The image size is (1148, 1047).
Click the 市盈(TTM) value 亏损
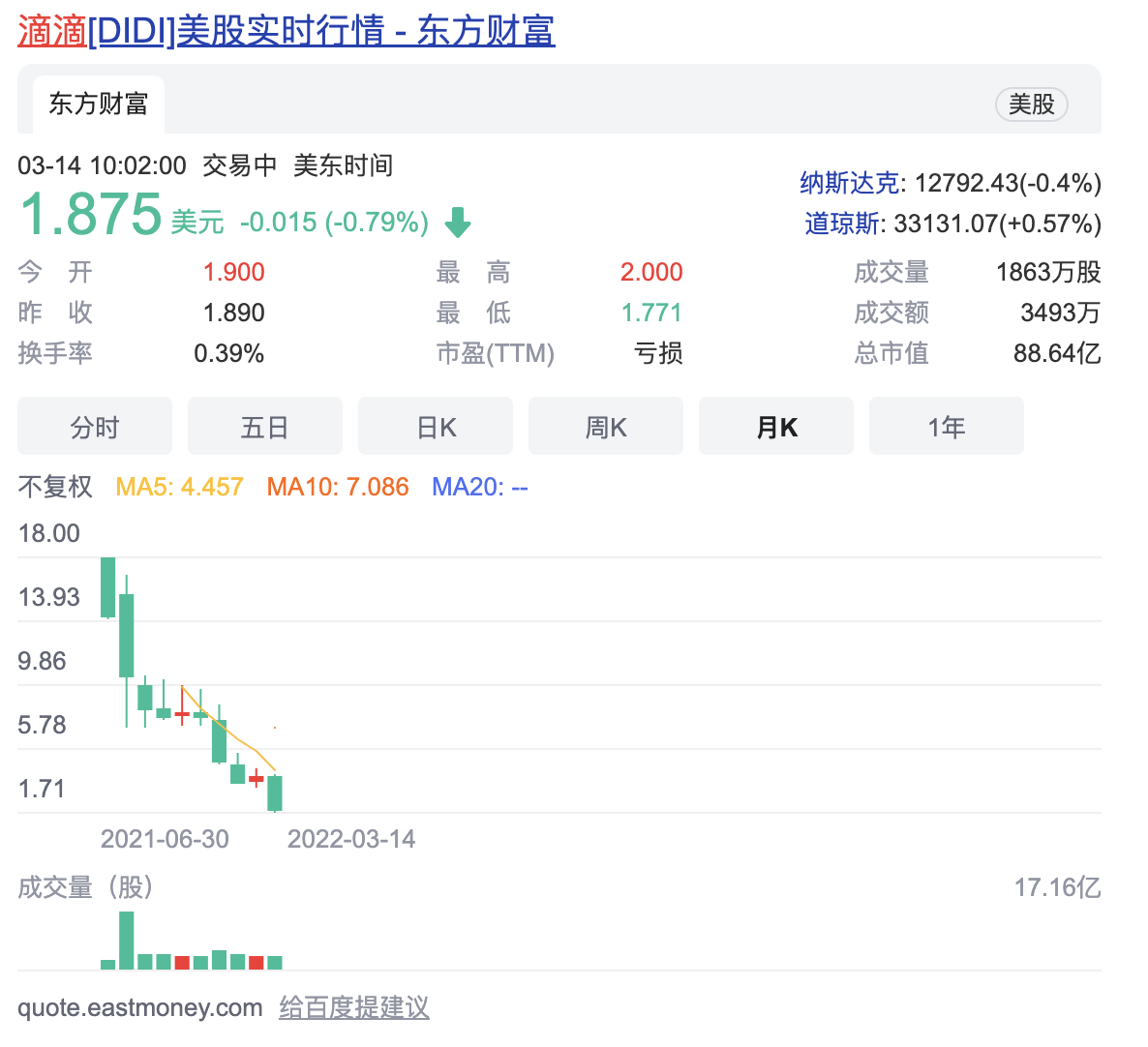pyautogui.click(x=658, y=354)
